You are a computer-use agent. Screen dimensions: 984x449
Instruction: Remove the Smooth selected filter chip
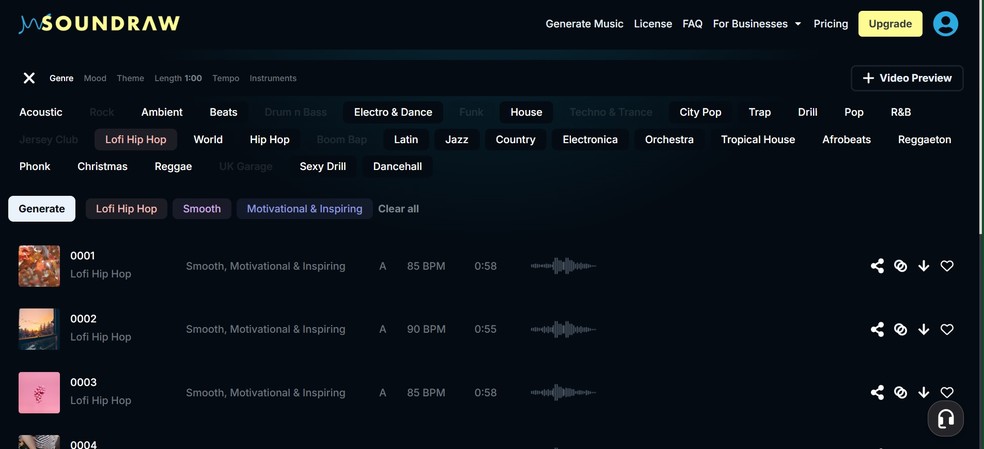[x=201, y=208]
